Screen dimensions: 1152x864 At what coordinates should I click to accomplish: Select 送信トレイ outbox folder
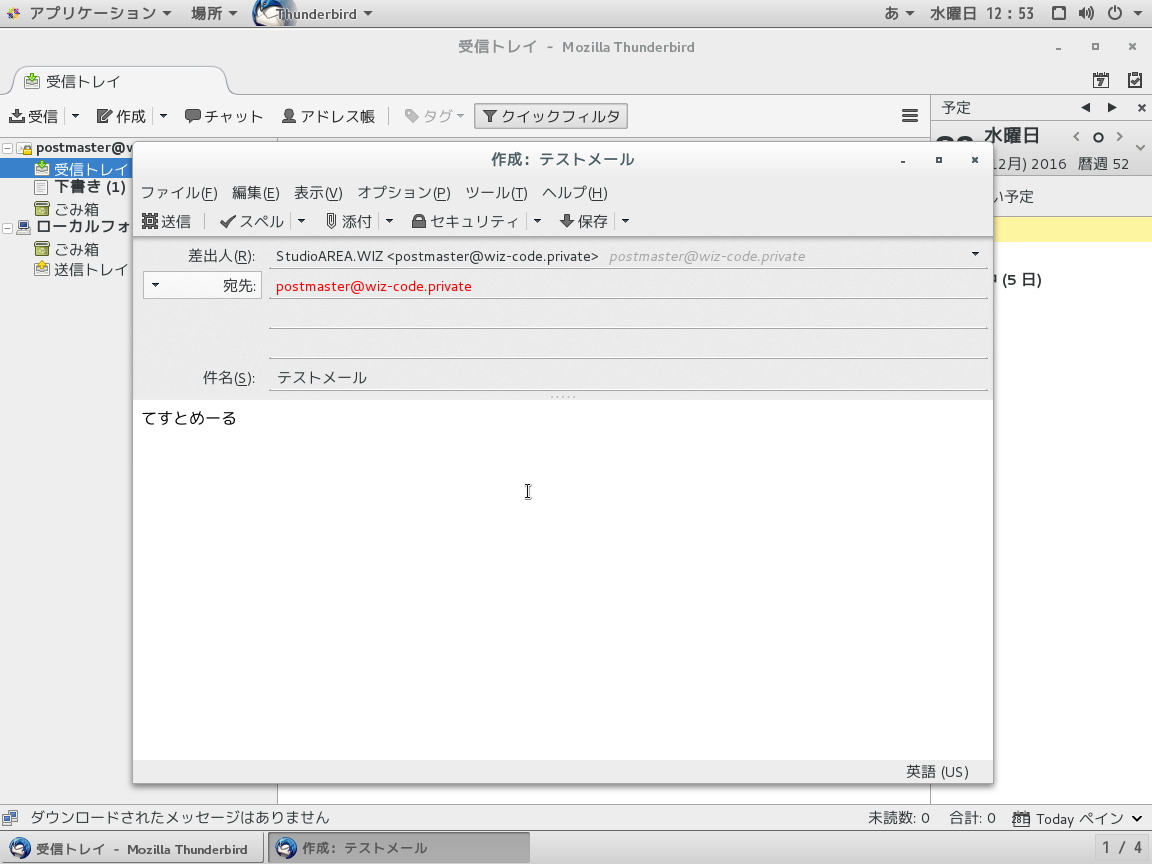pyautogui.click(x=82, y=269)
